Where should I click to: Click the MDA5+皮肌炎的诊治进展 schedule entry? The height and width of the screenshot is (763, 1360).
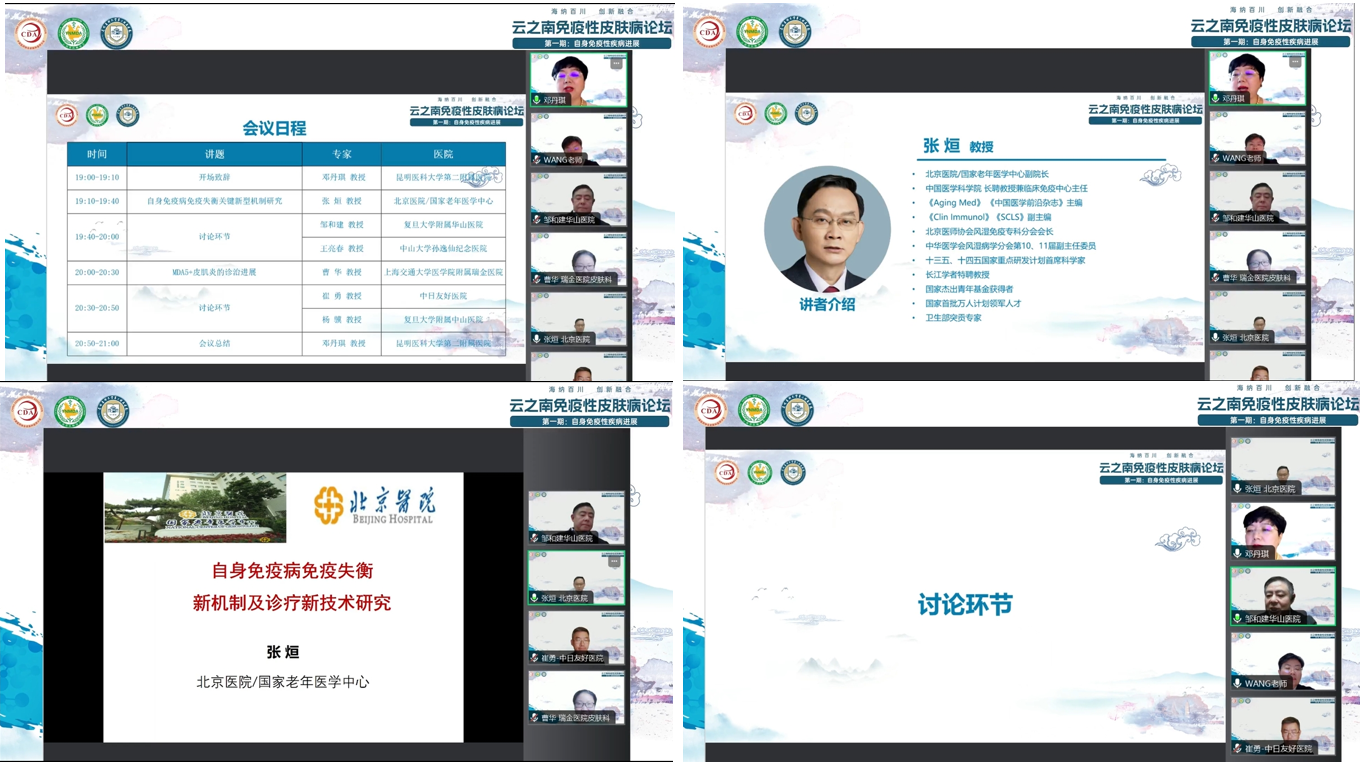(214, 272)
